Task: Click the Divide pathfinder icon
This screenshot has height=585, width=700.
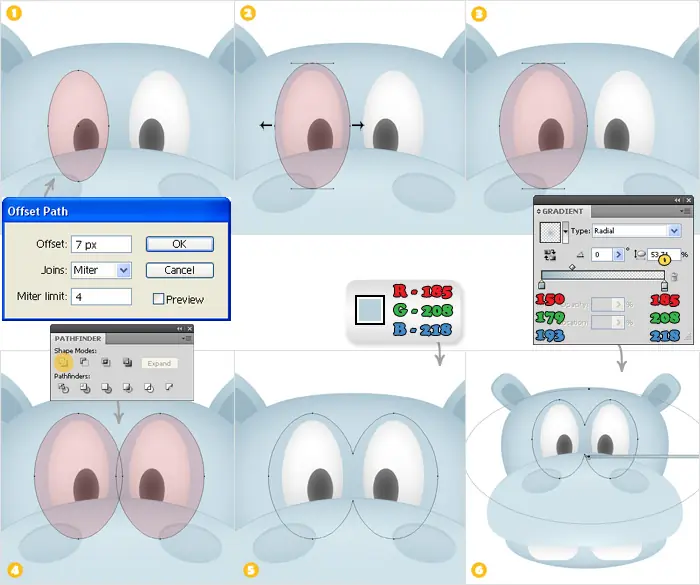Action: tap(63, 388)
